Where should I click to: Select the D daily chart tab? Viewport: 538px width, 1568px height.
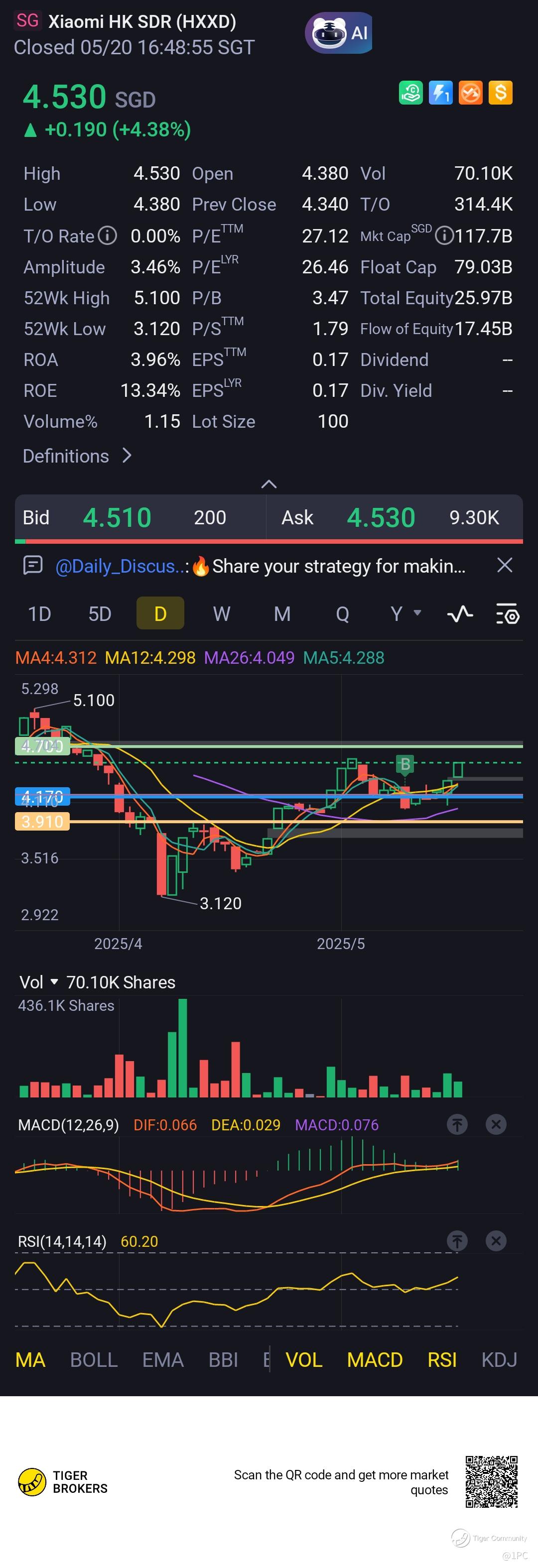[x=160, y=613]
